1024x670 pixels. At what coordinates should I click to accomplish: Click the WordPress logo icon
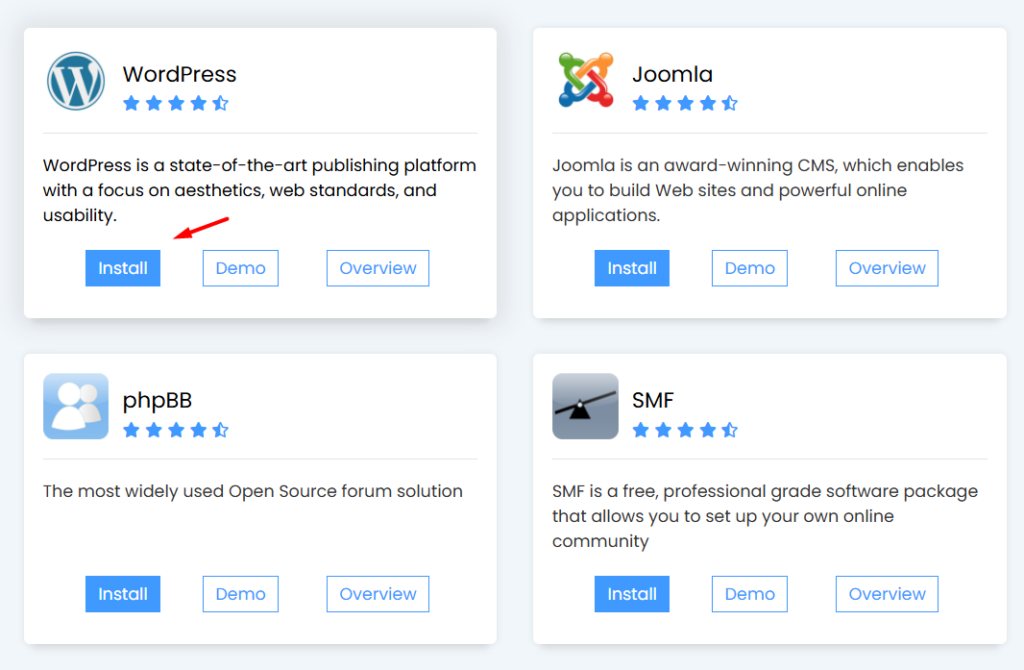pos(76,81)
